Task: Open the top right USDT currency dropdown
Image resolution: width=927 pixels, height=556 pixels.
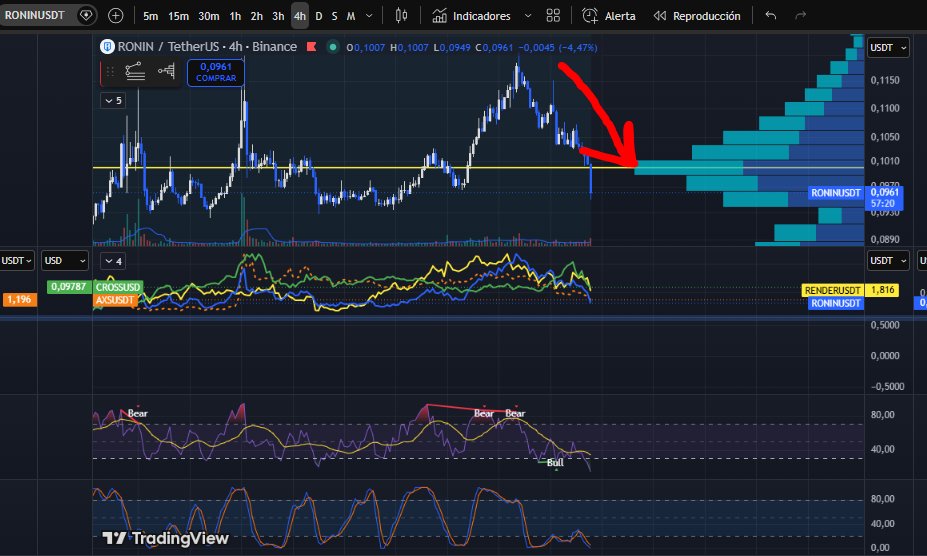Action: pos(888,48)
